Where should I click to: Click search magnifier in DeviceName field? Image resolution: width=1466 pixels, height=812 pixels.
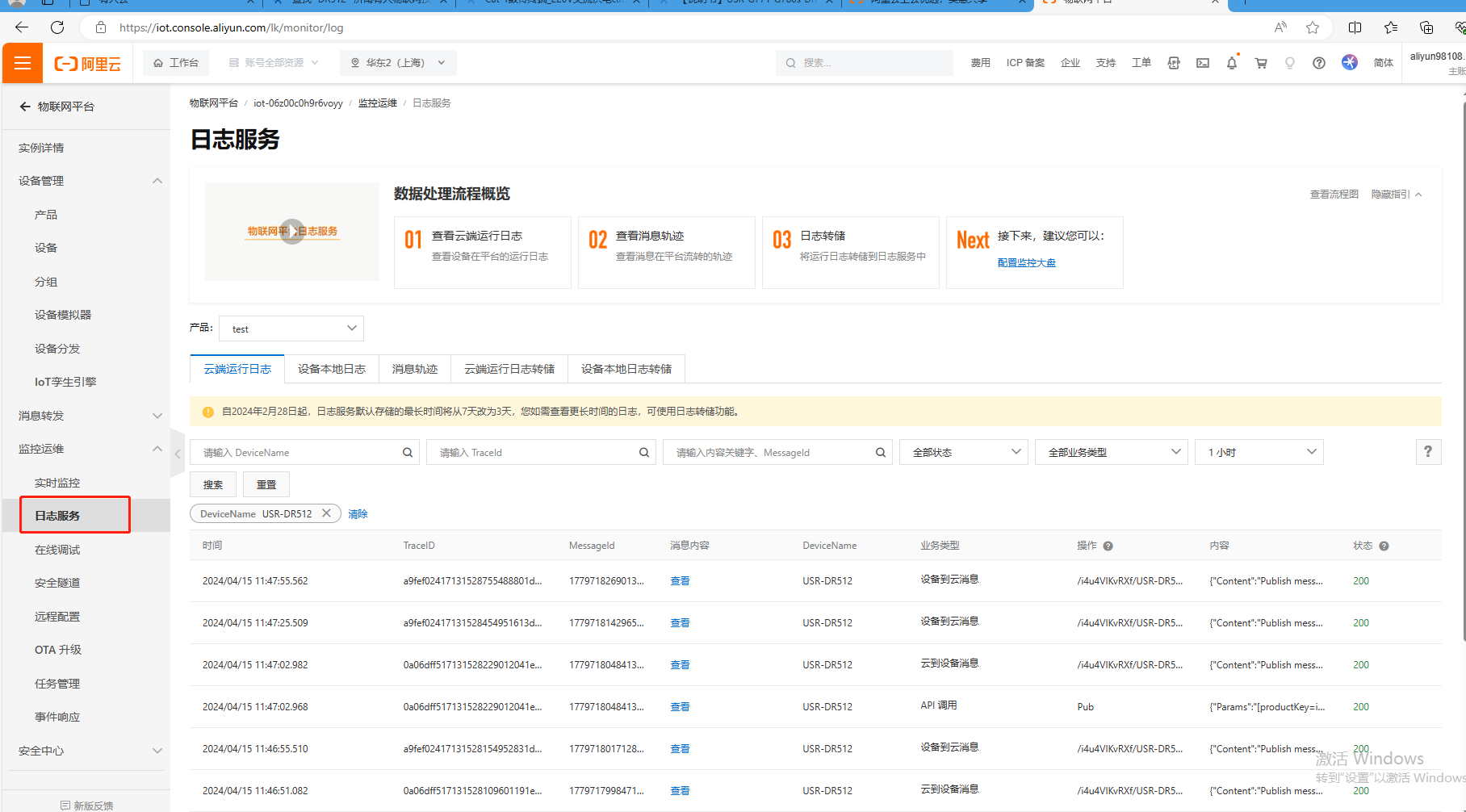point(408,453)
